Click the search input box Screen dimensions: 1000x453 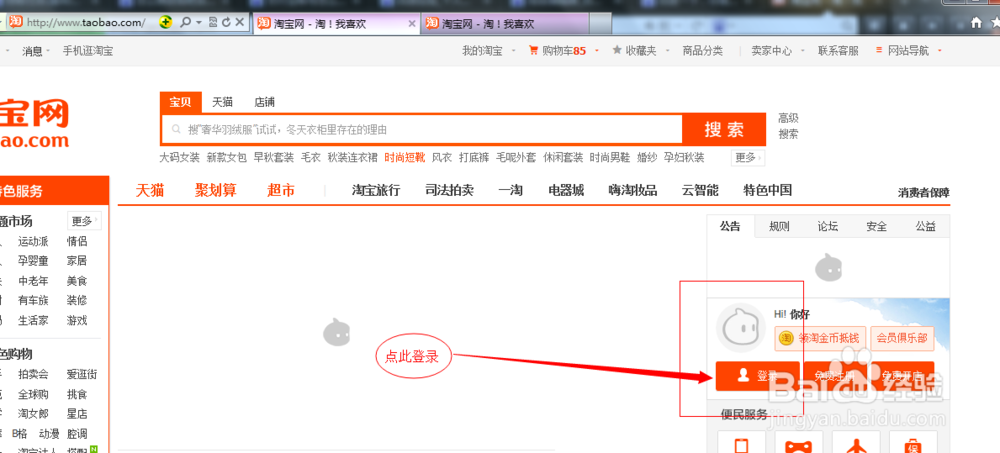coord(422,130)
